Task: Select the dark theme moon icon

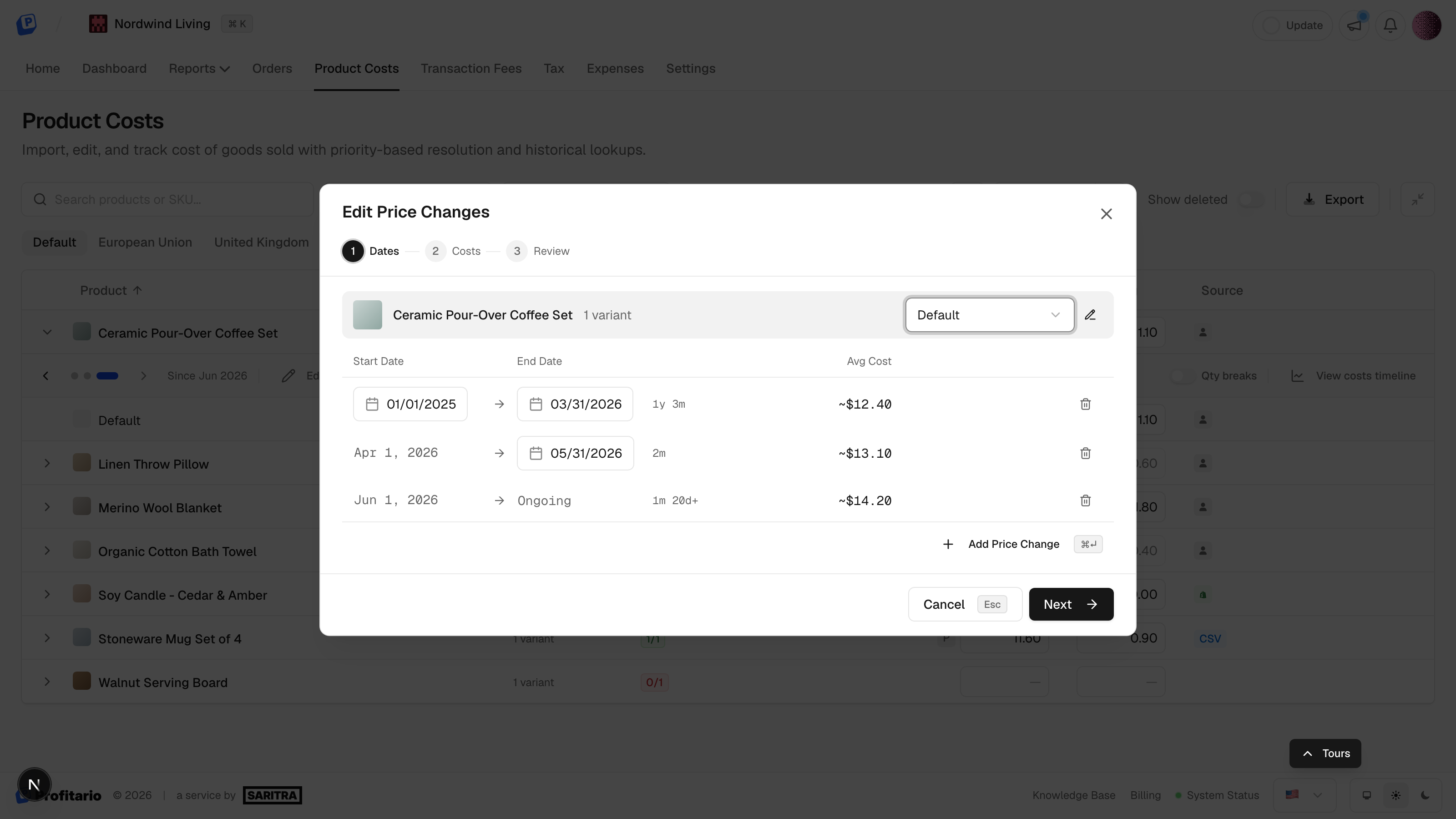Action: point(1425,795)
